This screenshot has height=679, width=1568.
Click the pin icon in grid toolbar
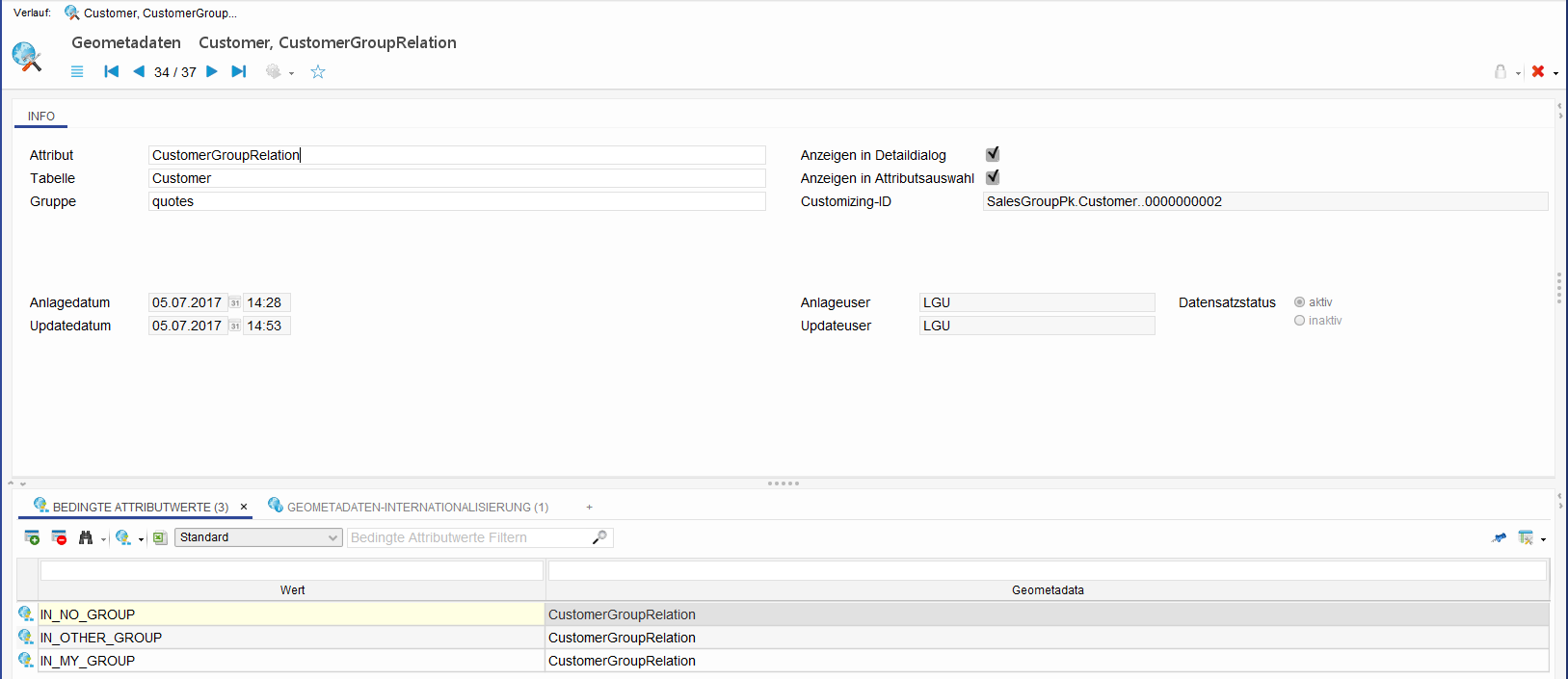coord(1499,537)
